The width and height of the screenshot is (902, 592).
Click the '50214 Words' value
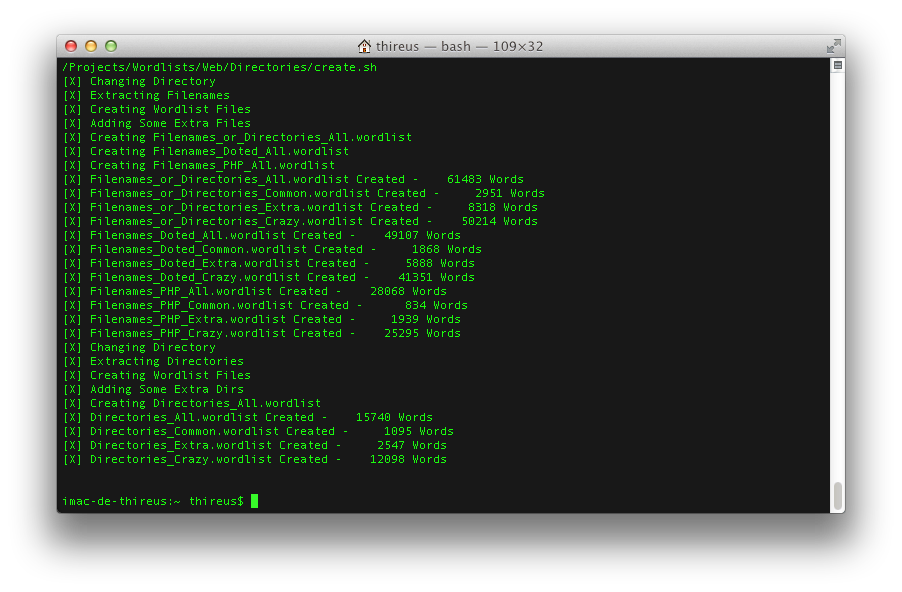499,221
